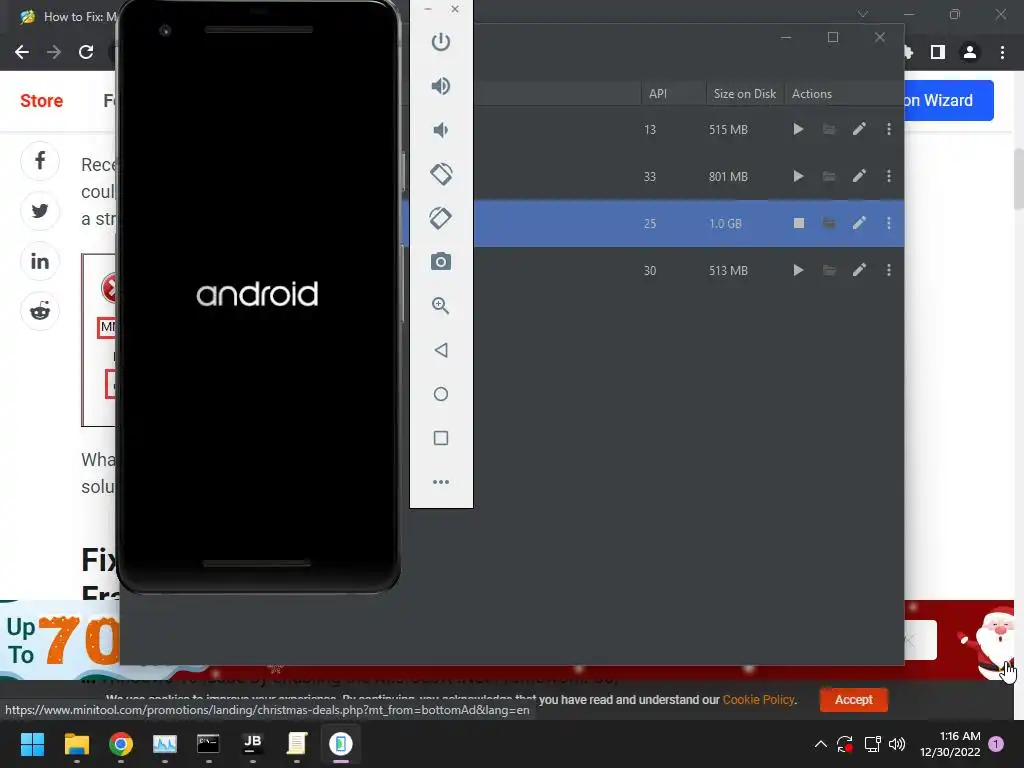Launch the API 13 device with play icon
The height and width of the screenshot is (768, 1024).
click(798, 129)
